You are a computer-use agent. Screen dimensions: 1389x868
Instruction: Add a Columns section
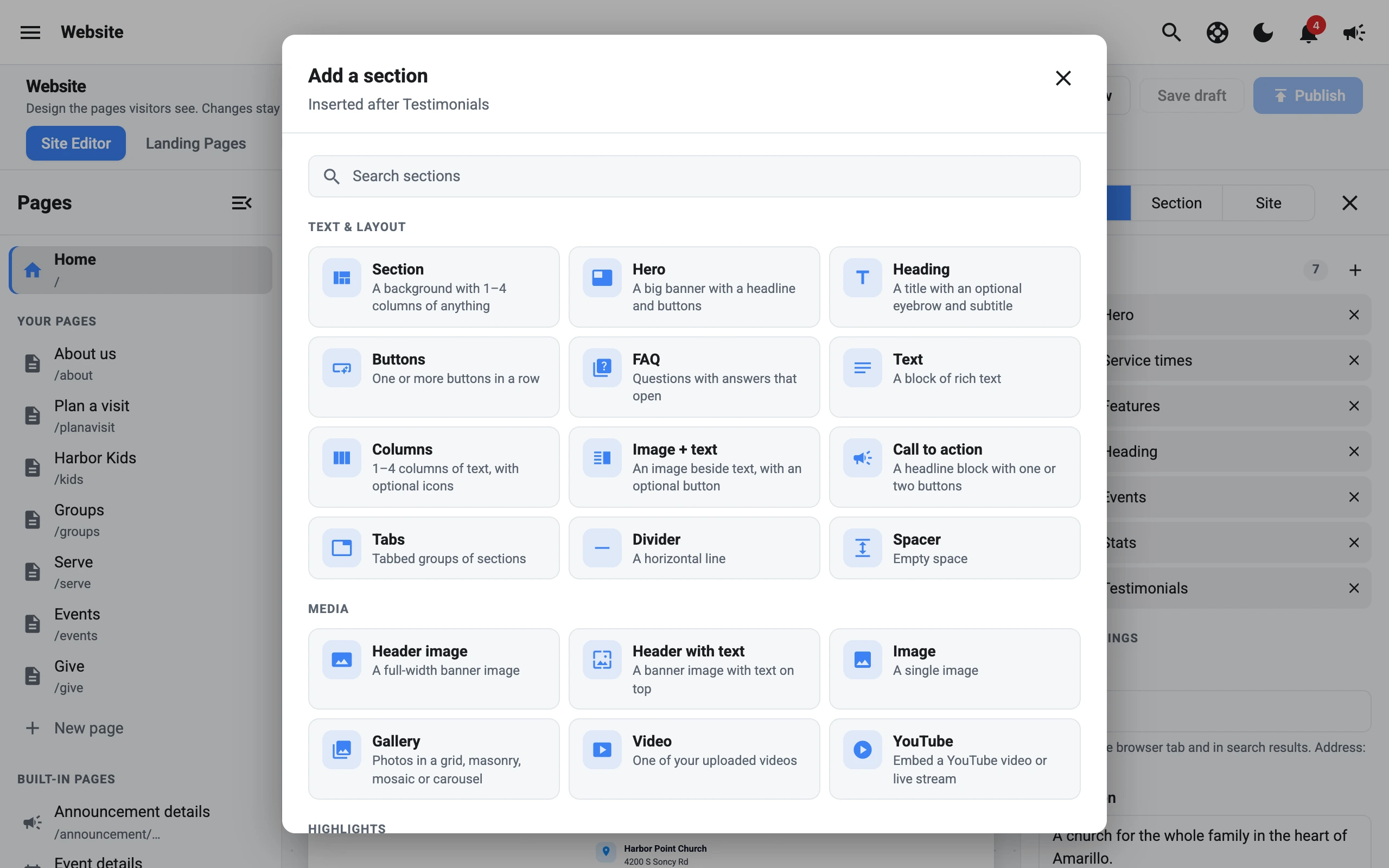tap(434, 467)
